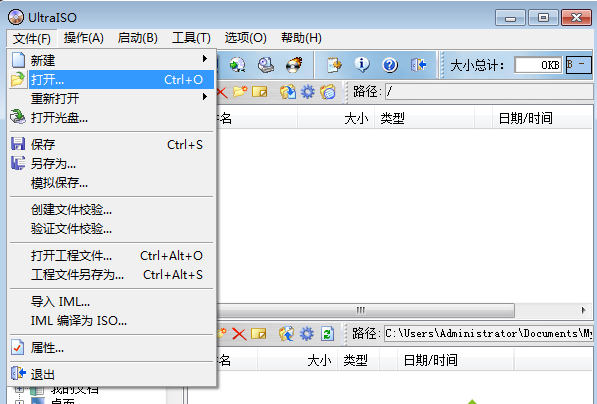Viewport: 597px width, 404px height.
Task: Click the red X delete icon in local pane
Action: point(239,334)
